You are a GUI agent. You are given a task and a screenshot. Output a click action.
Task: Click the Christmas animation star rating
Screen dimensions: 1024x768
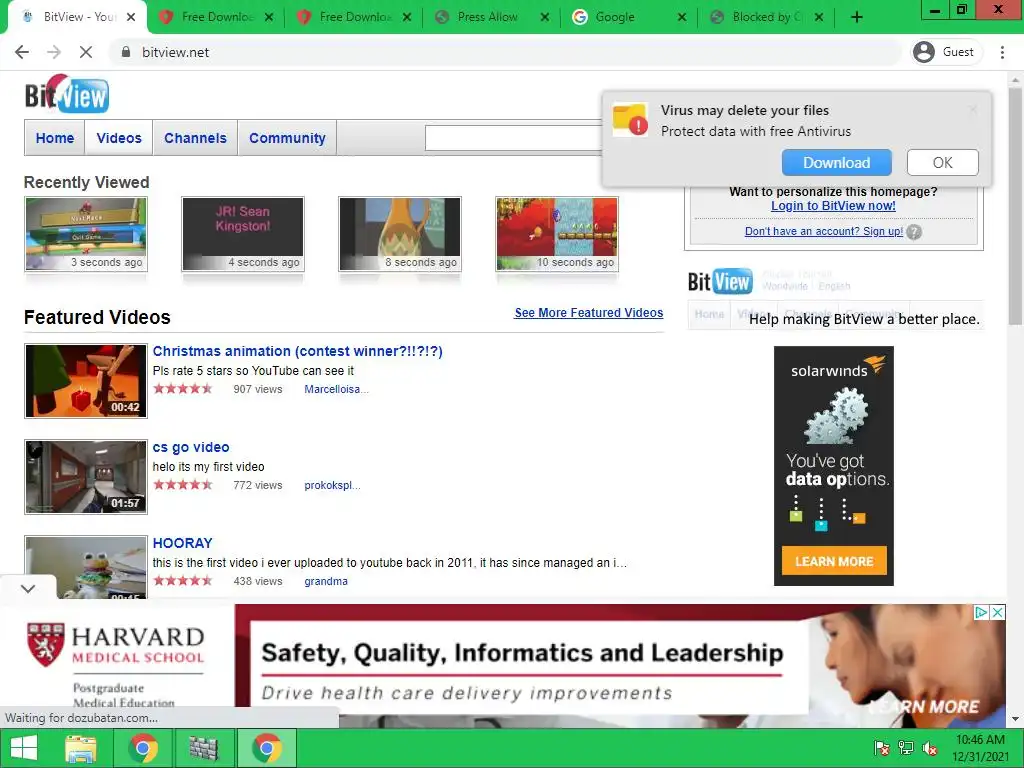[183, 389]
